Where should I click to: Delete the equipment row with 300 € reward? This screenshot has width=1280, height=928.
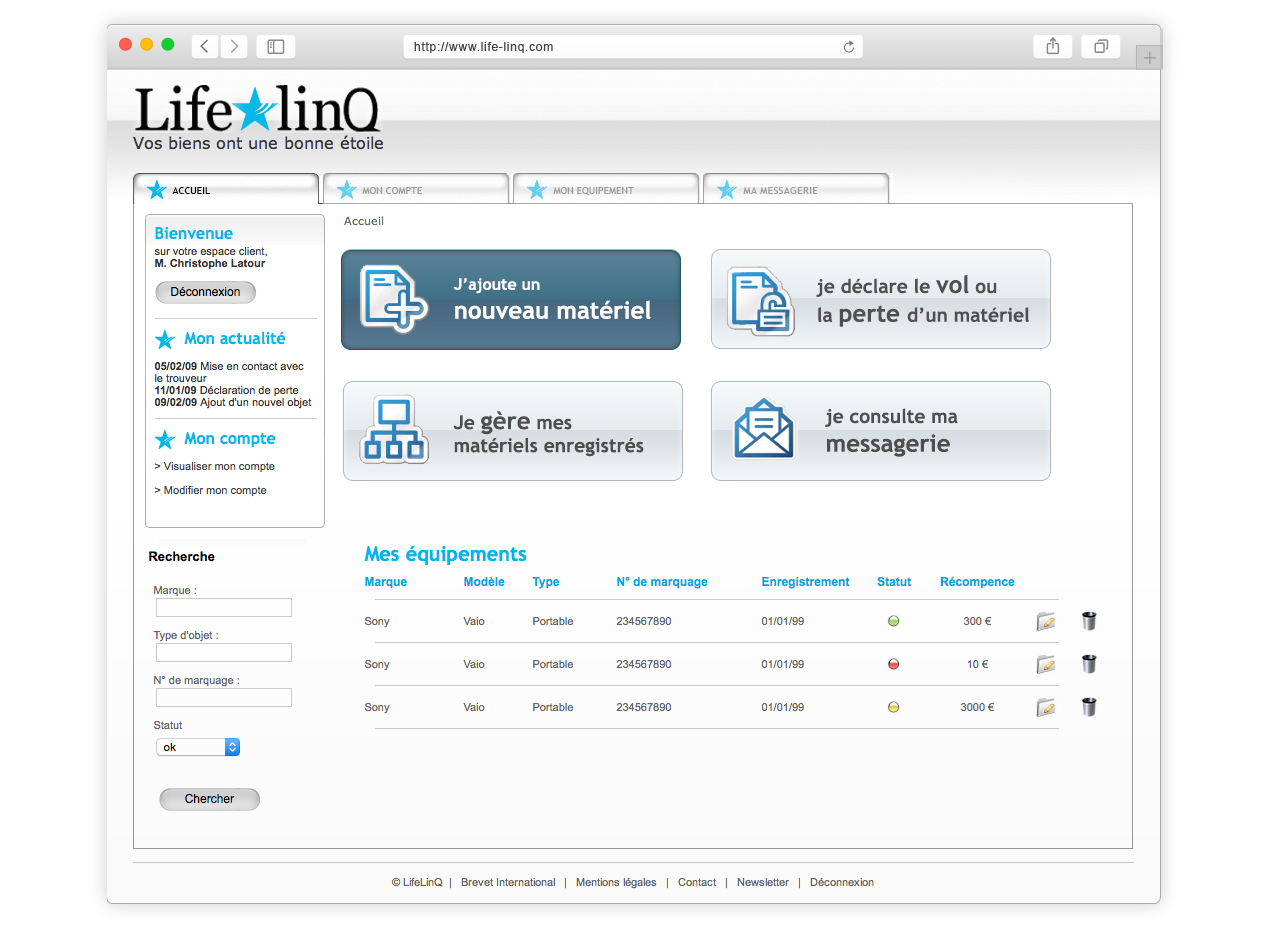click(x=1089, y=620)
